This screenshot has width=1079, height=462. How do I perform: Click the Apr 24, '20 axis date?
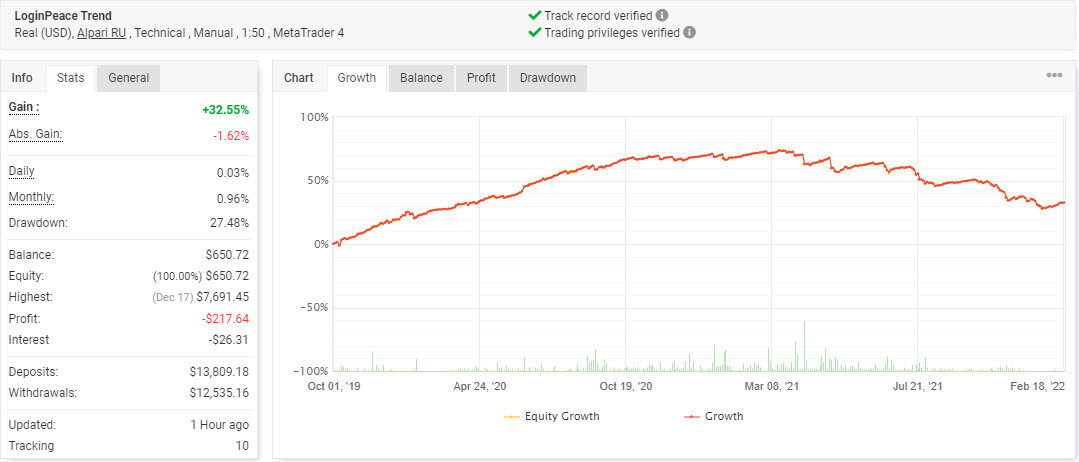(480, 386)
